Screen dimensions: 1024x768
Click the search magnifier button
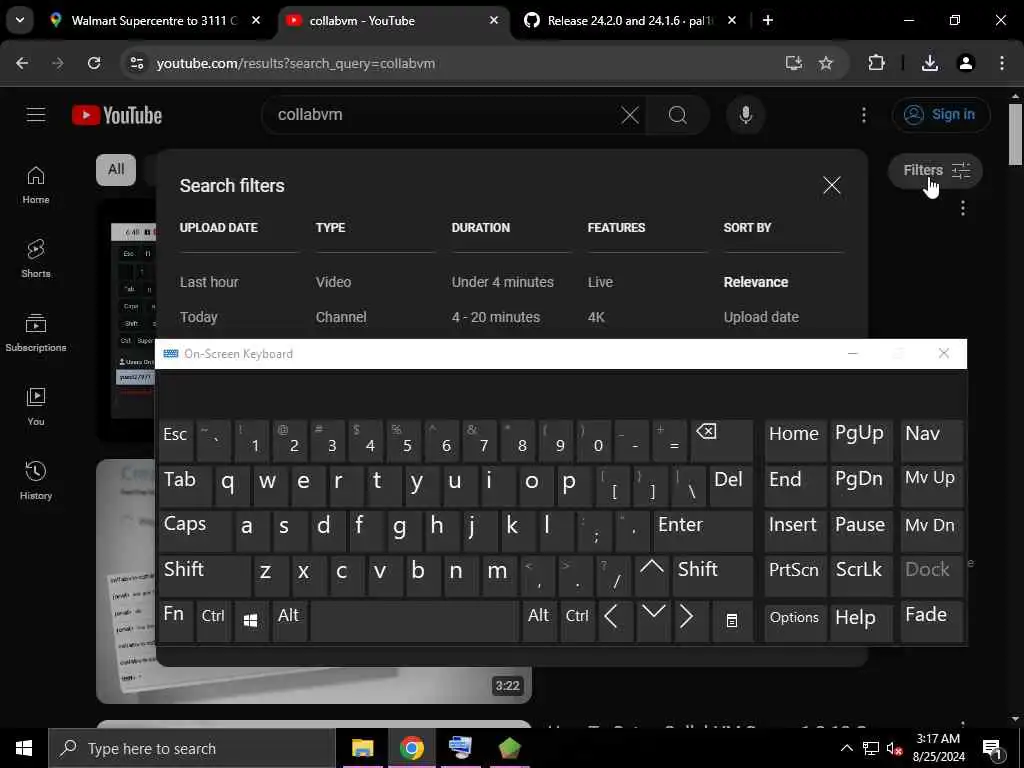(x=677, y=116)
